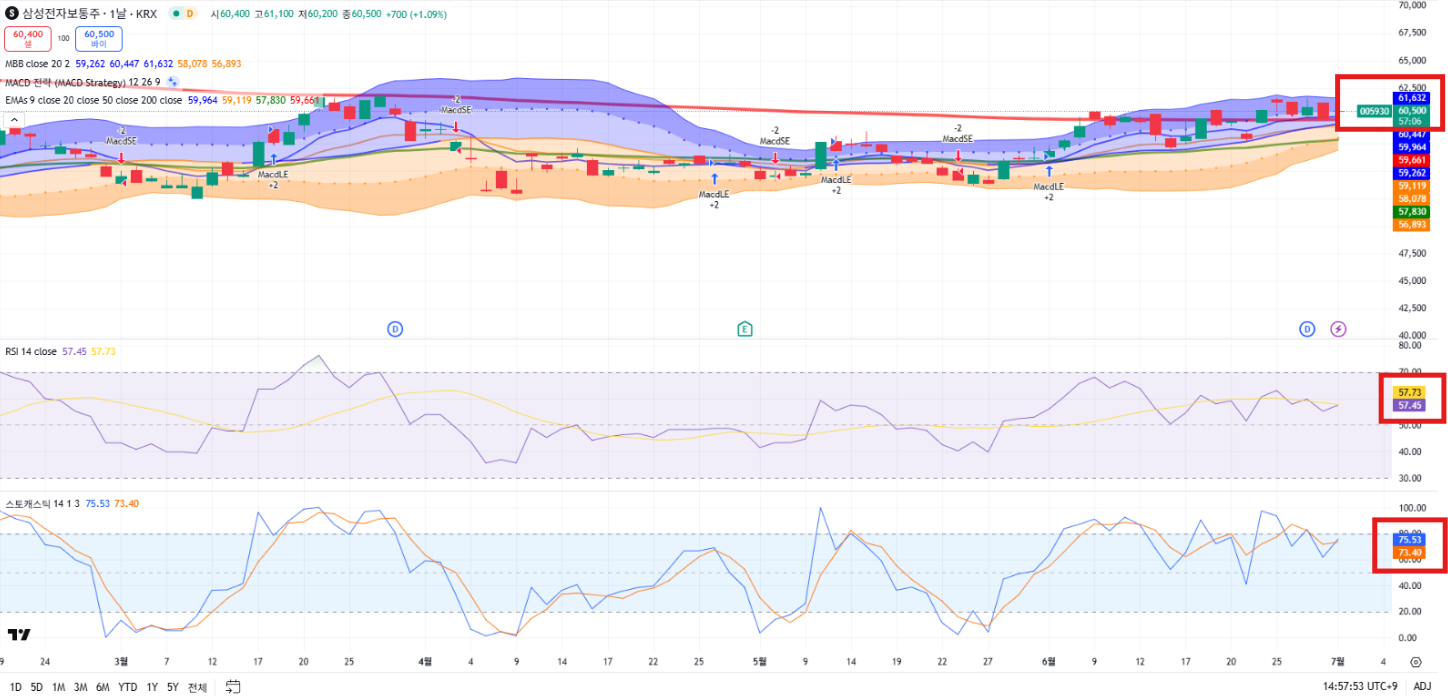Open the go-to-date calendar icon
The width and height of the screenshot is (1448, 698).
[x=233, y=686]
